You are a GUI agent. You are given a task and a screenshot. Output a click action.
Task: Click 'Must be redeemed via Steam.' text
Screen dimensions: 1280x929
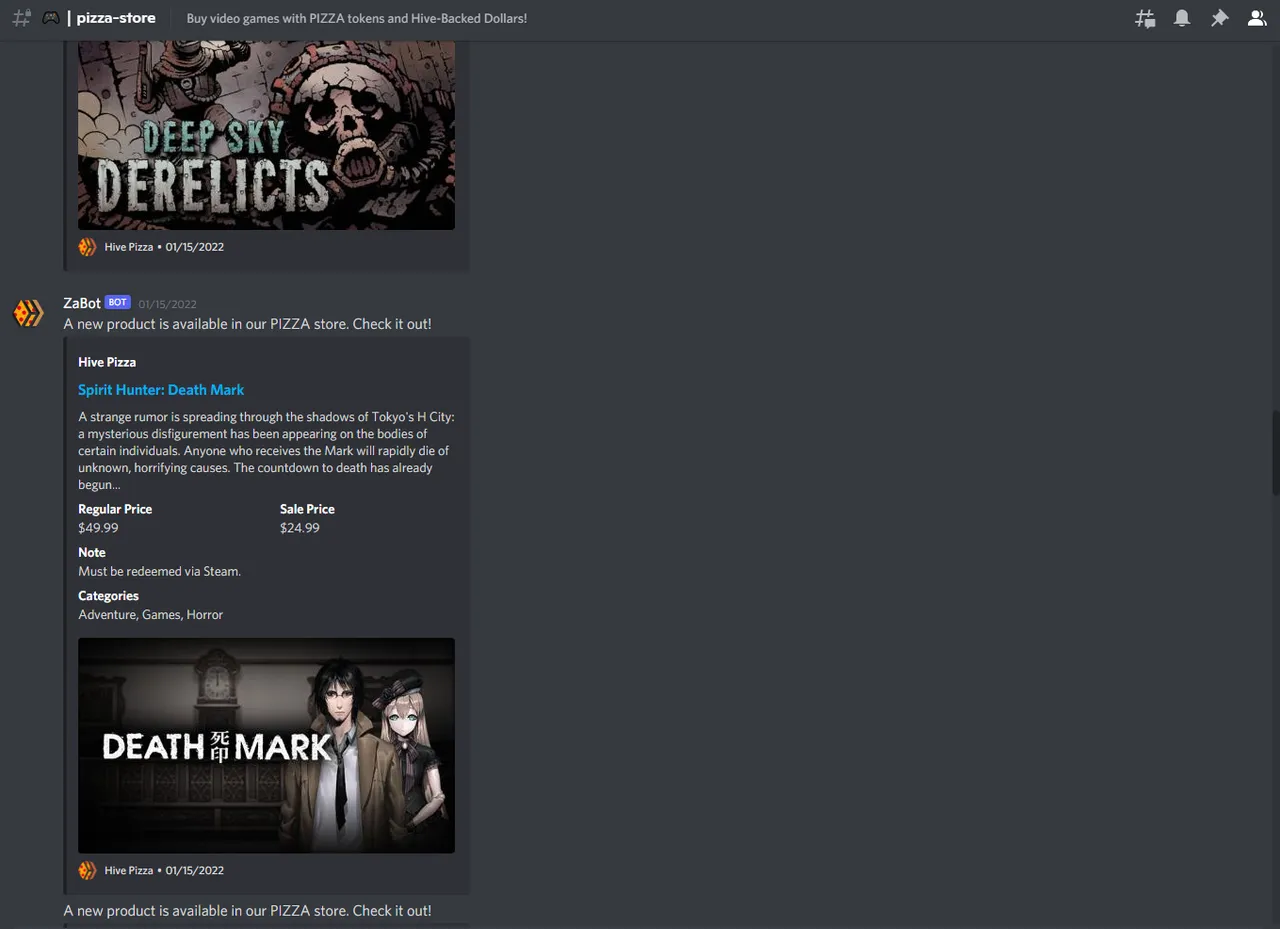coord(160,571)
